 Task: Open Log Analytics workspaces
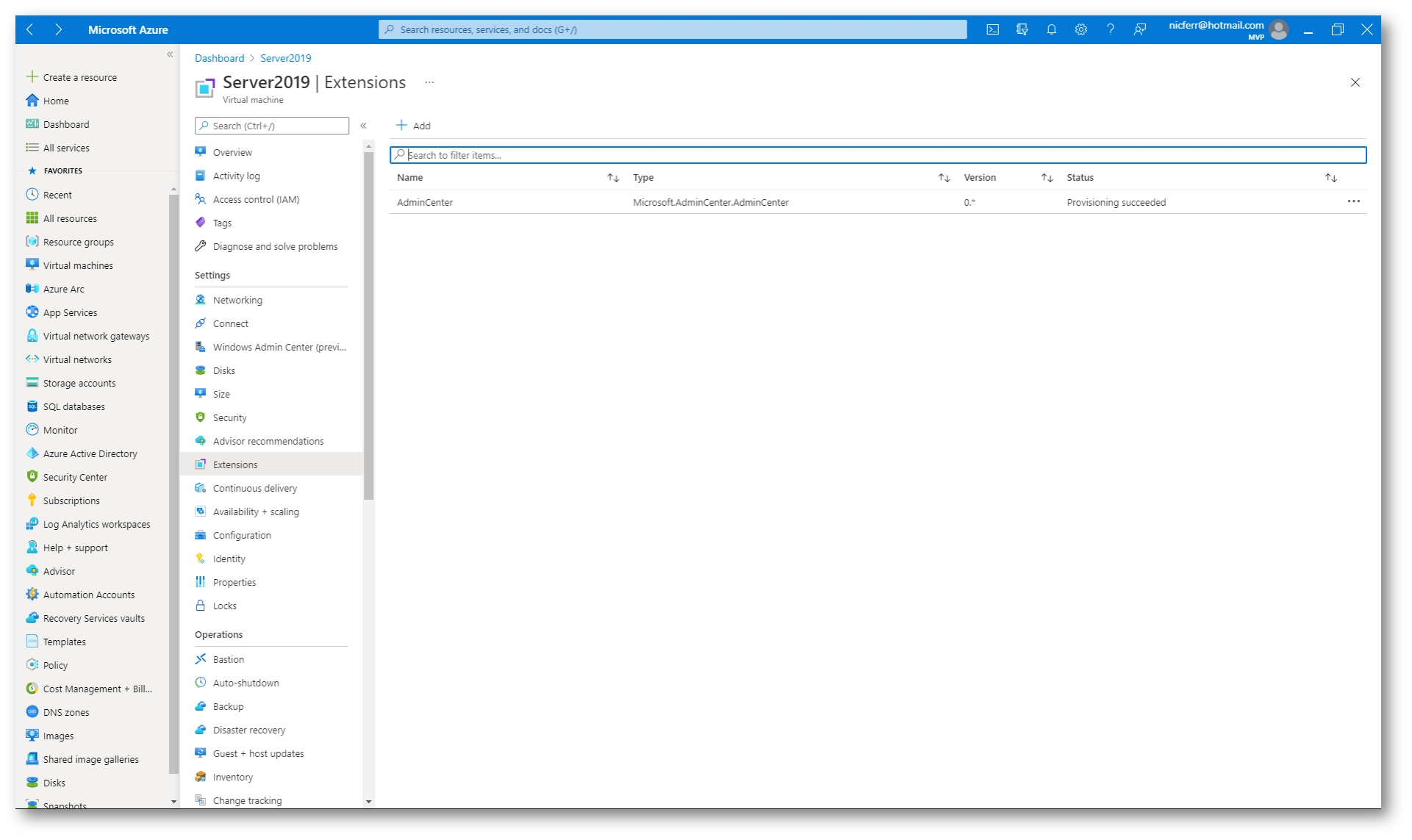click(96, 524)
